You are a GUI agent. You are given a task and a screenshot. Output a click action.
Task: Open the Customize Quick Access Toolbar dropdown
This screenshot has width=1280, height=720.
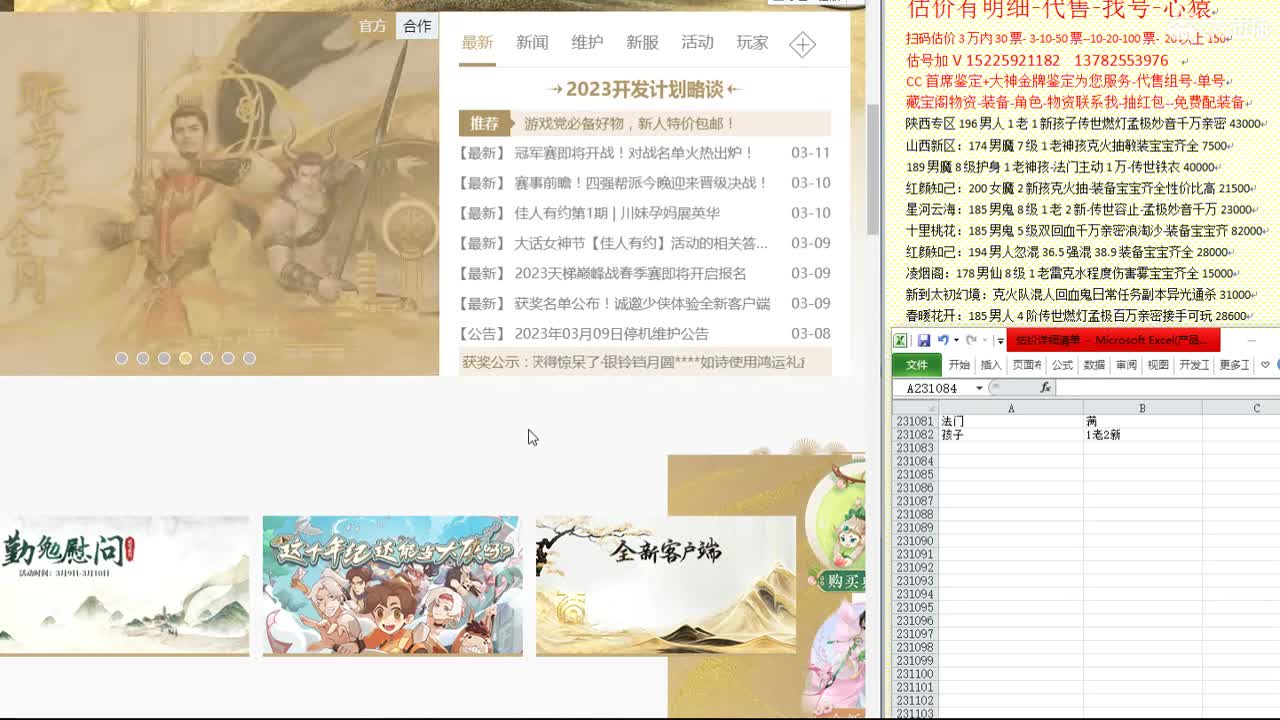click(999, 341)
